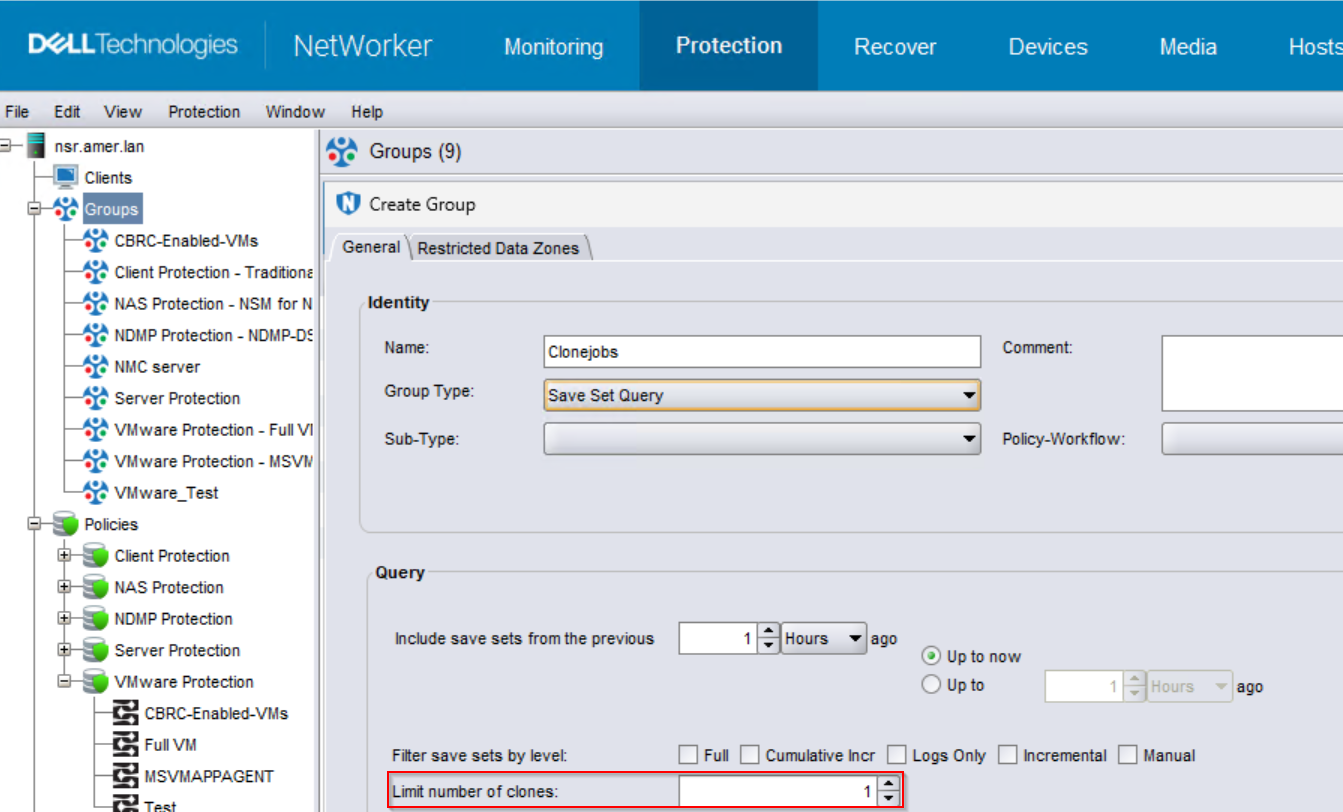Collapse the VMware Protection policy node
Screen dimensions: 1343x812
pyautogui.click(x=65, y=681)
